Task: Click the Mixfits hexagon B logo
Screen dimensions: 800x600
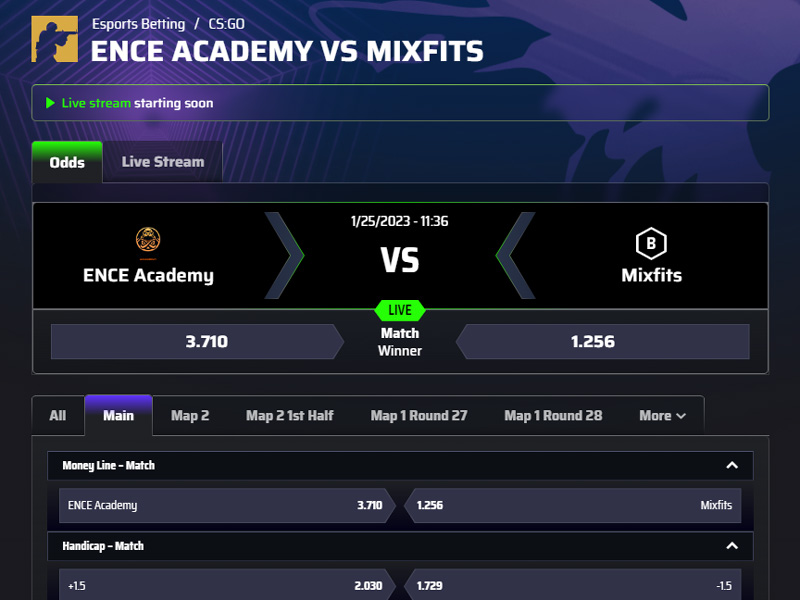Action: pyautogui.click(x=651, y=243)
